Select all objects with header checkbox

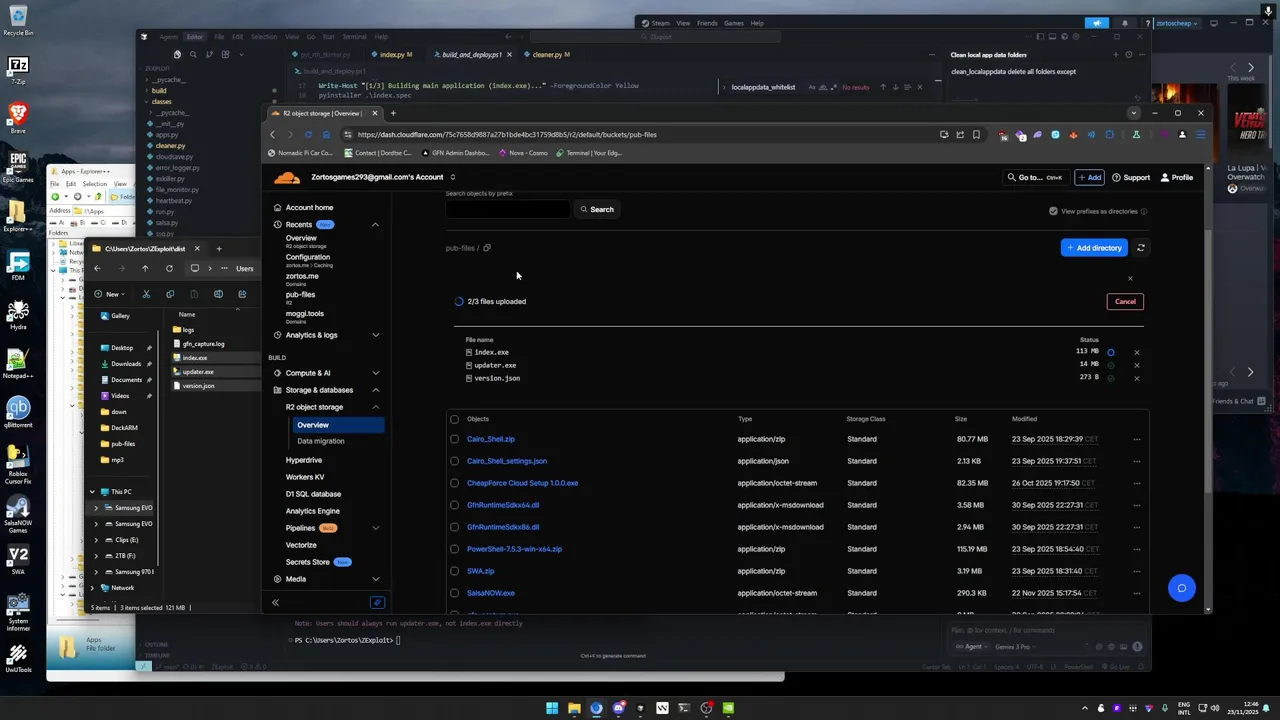(455, 419)
